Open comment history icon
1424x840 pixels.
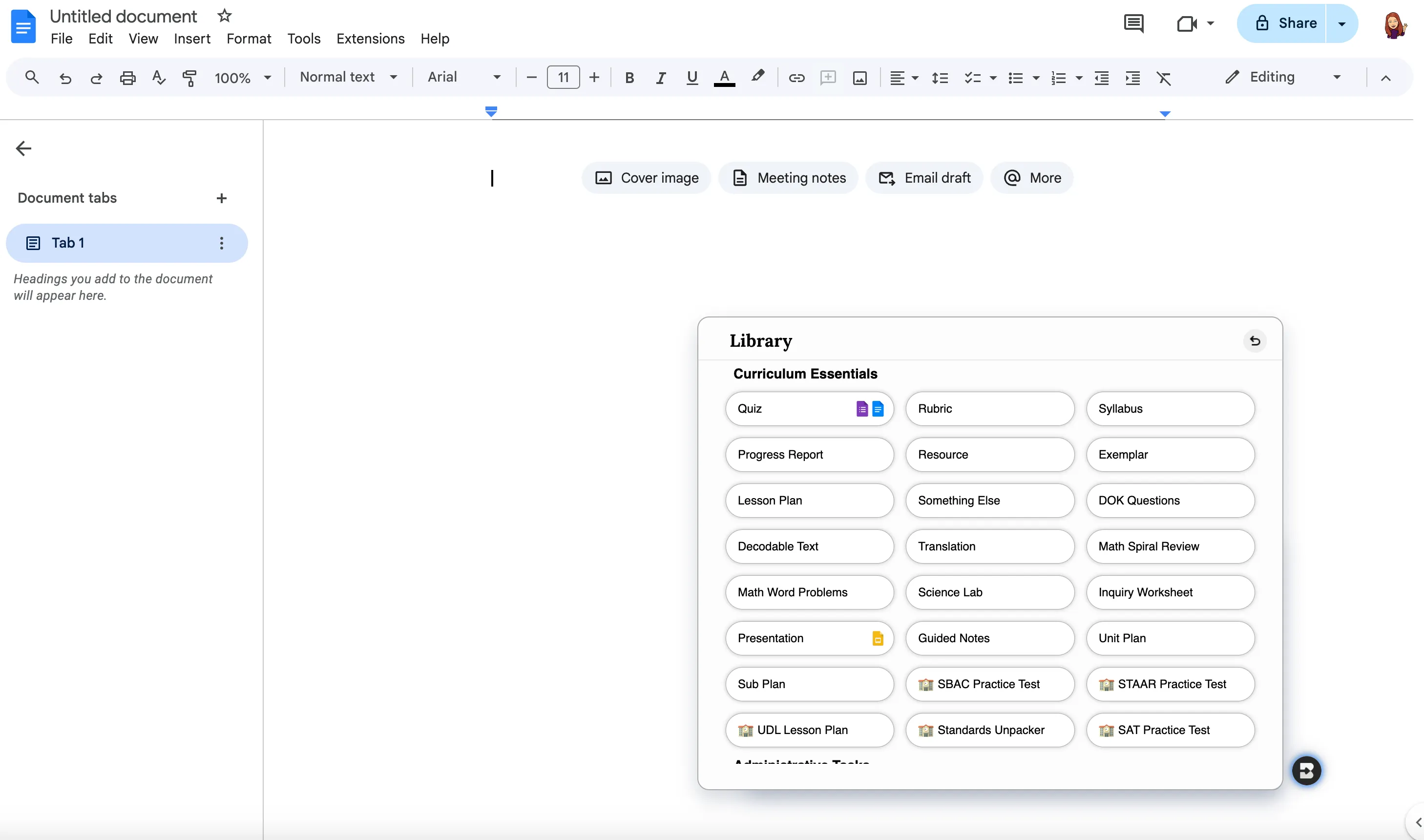pos(1133,23)
